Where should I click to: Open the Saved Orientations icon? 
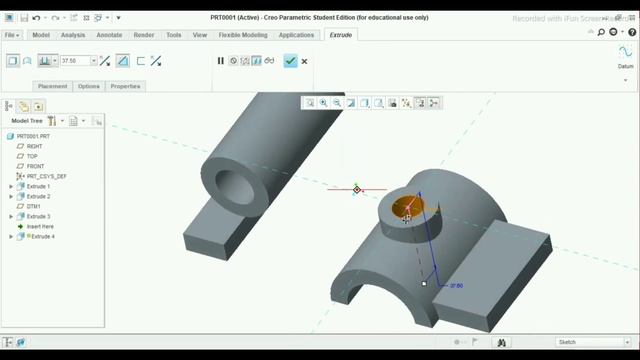tap(378, 103)
